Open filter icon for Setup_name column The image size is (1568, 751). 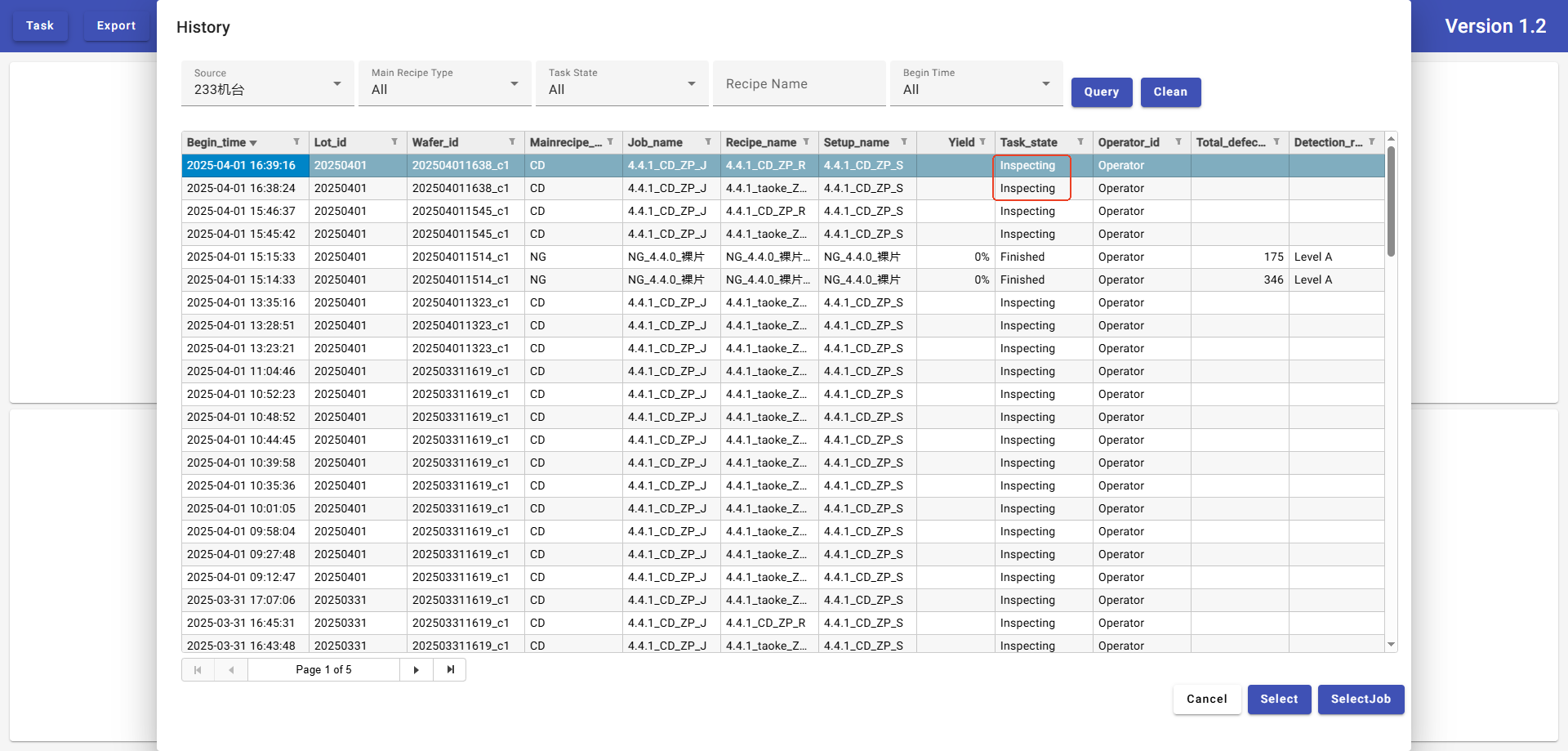point(904,142)
